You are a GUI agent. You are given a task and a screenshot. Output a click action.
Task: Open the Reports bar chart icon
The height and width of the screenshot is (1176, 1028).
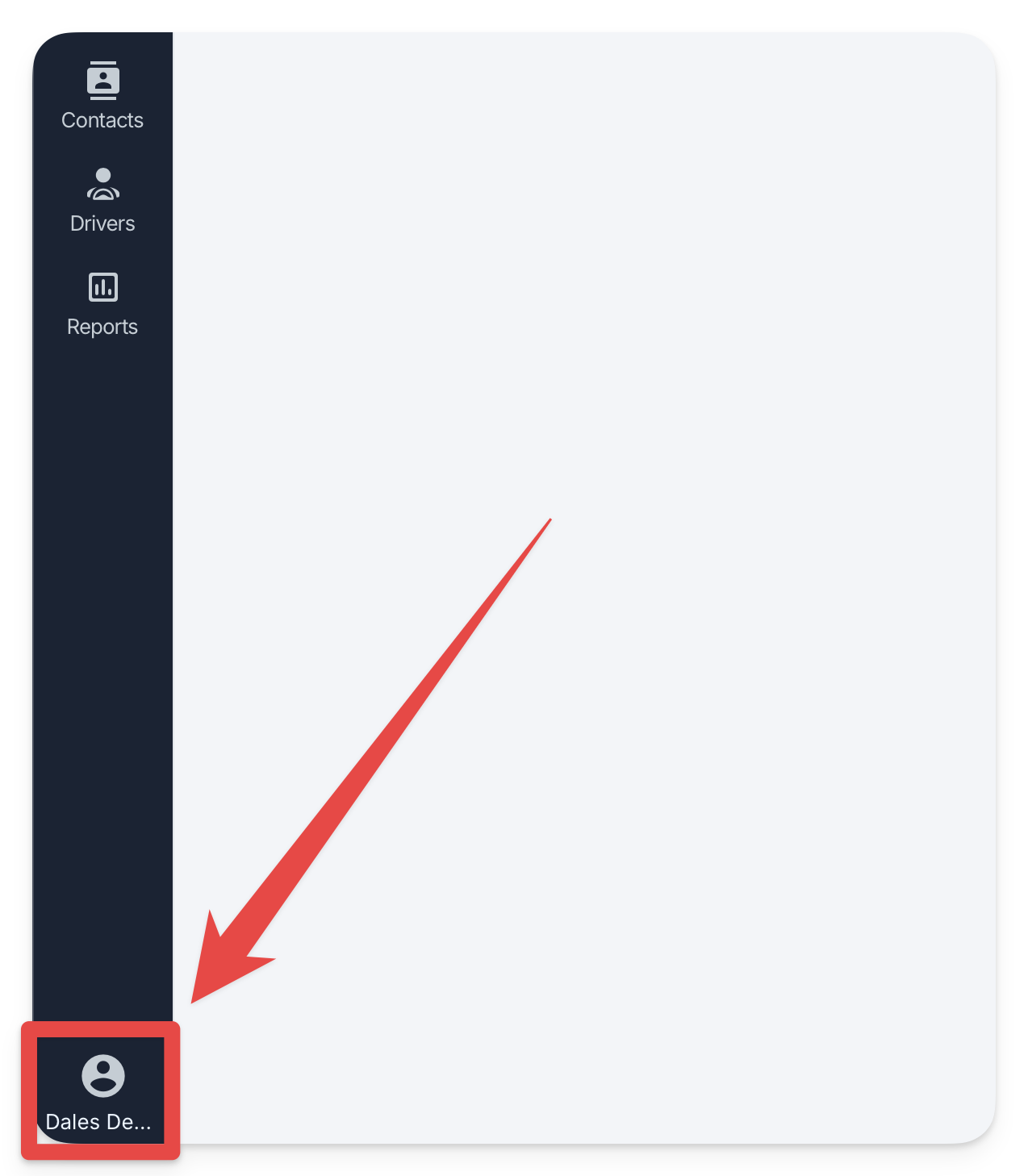102,287
